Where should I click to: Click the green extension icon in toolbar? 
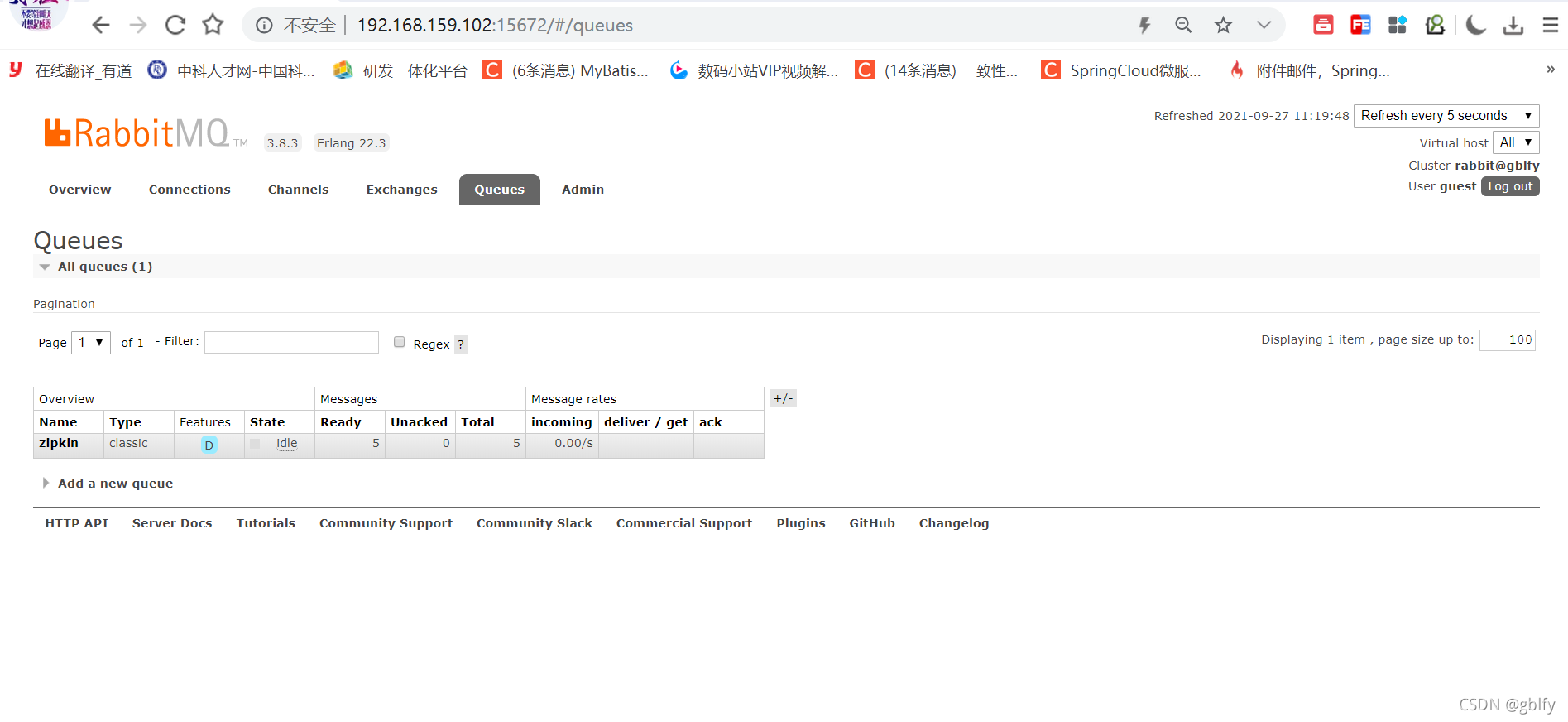click(x=1436, y=25)
